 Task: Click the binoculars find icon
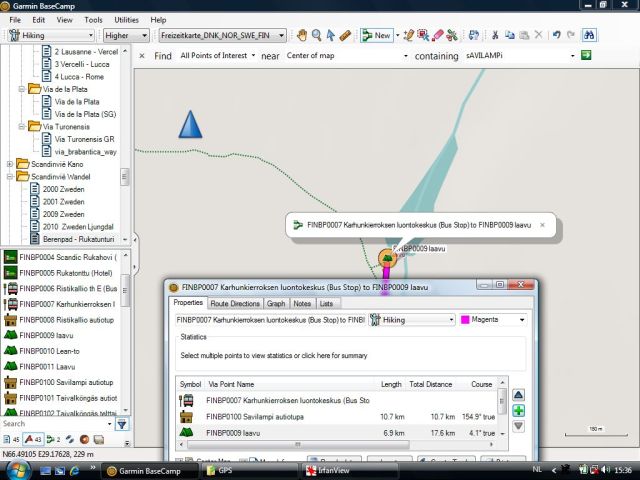[591, 35]
